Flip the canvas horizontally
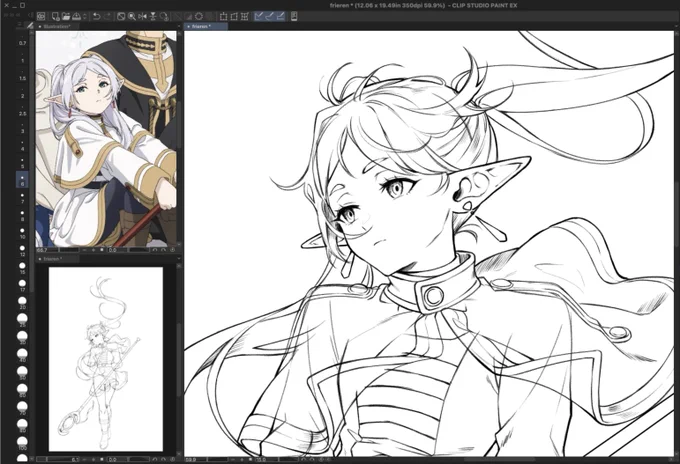This screenshot has height=464, width=680. [x=142, y=16]
